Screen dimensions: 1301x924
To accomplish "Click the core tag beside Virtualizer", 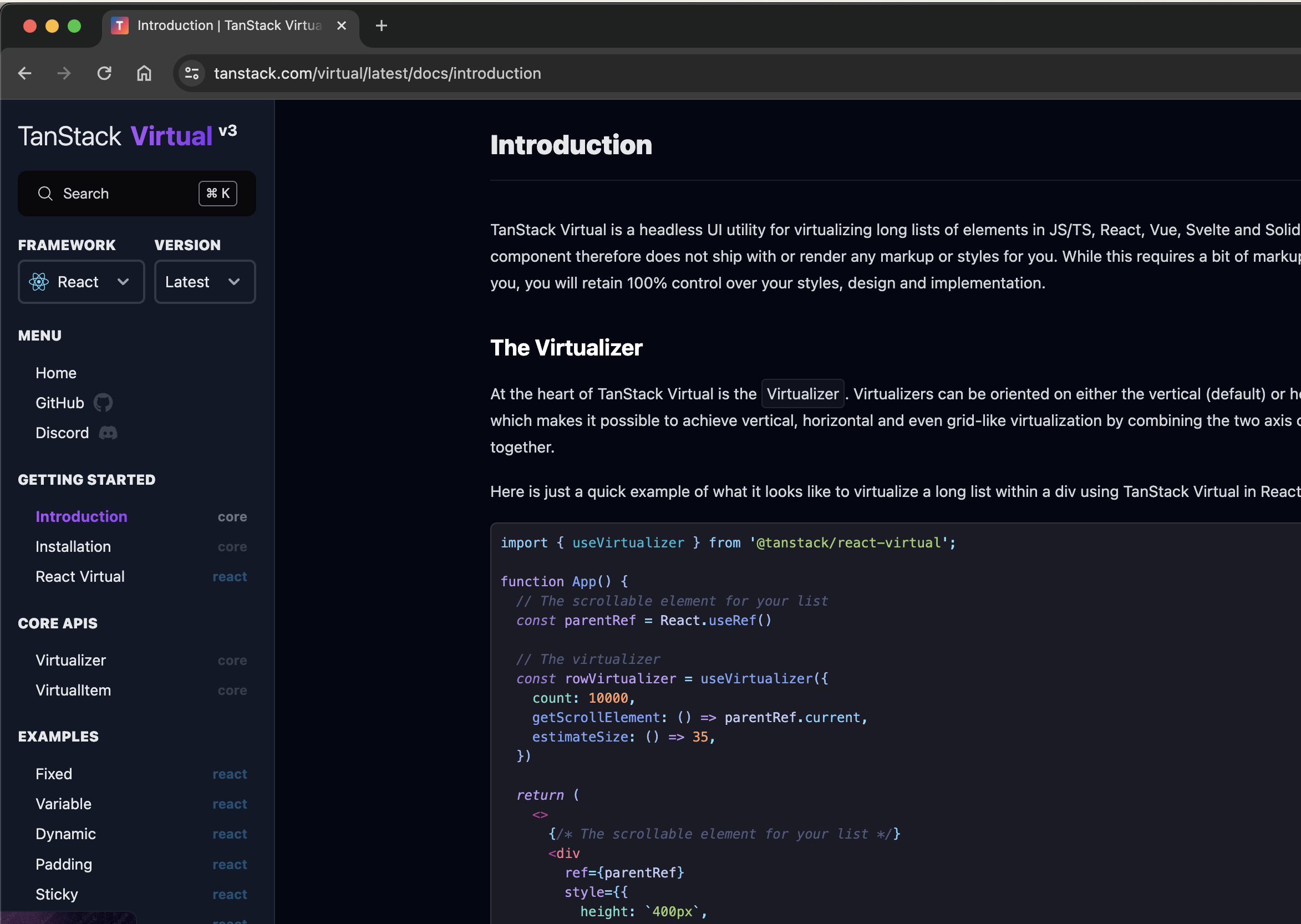I will pyautogui.click(x=233, y=661).
